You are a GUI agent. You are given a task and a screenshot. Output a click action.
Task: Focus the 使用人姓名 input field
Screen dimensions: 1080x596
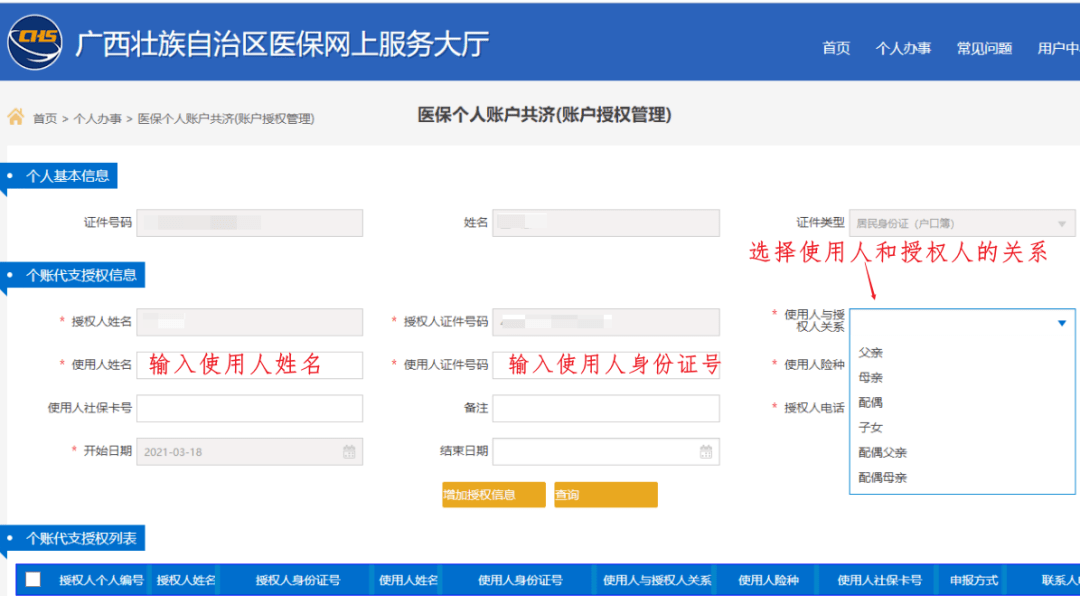point(249,365)
